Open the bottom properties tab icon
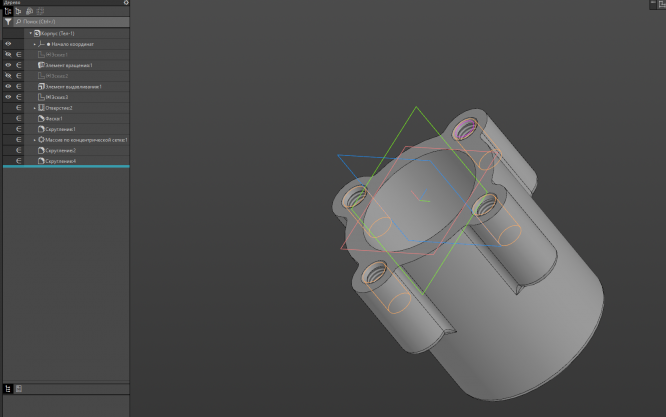Screen dimensions: 666x417 18,388
